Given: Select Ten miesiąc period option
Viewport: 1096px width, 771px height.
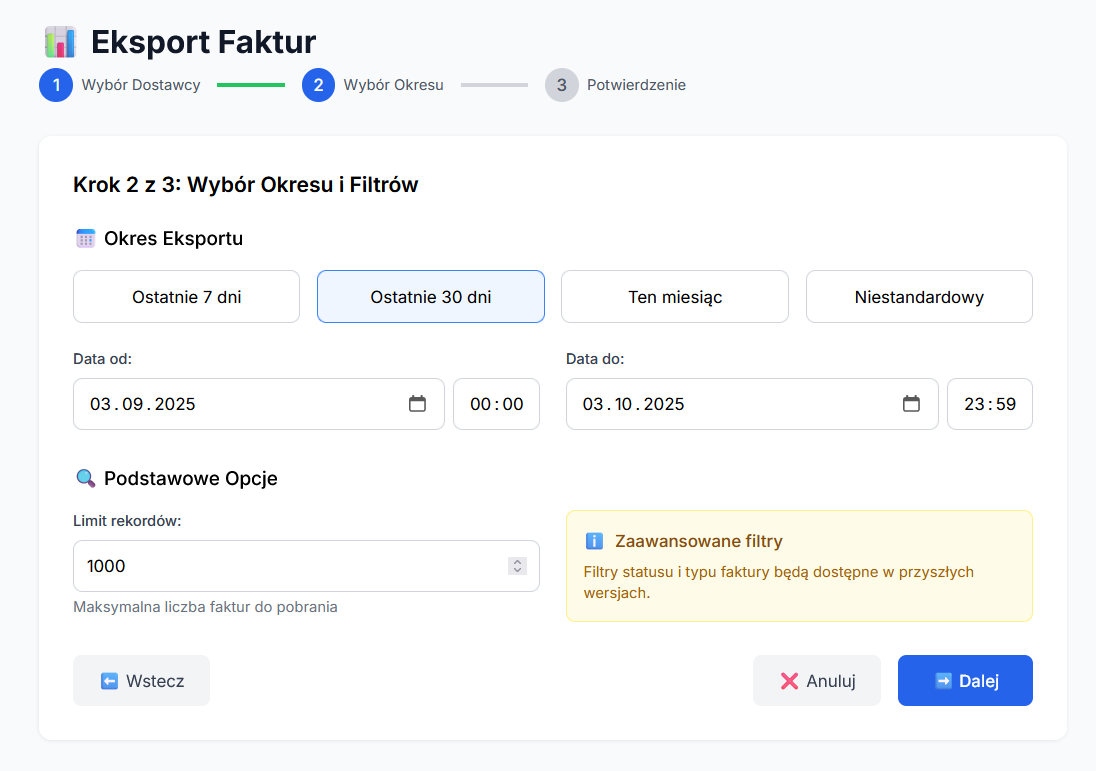Looking at the screenshot, I should click(674, 297).
